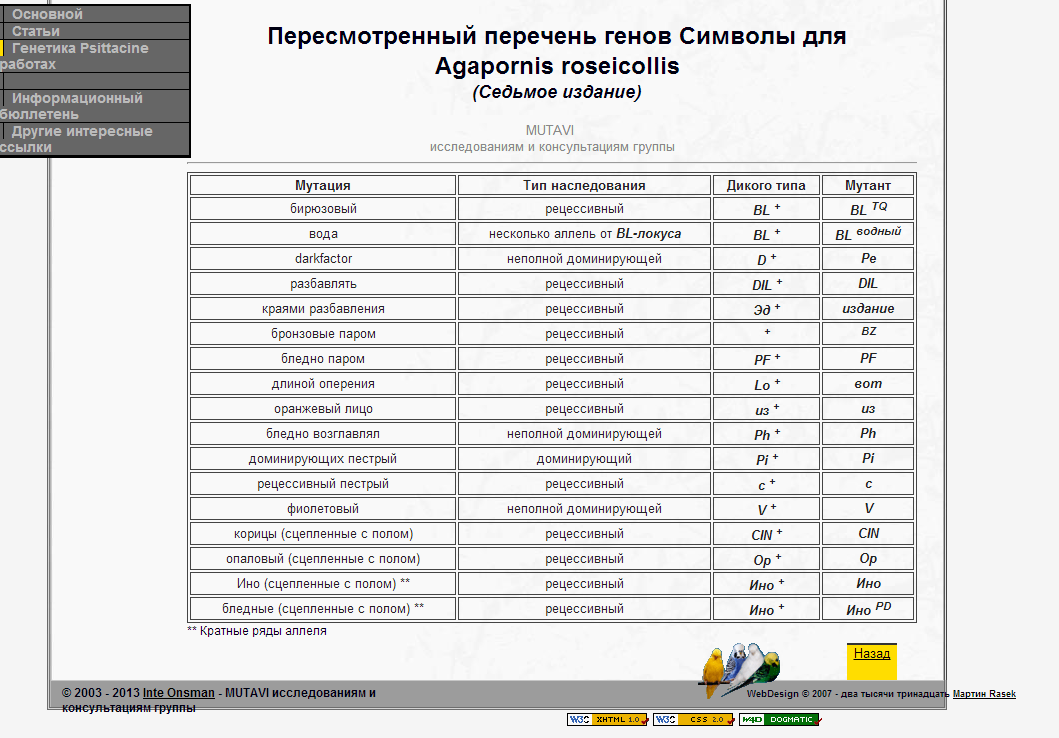Viewport: 1059px width, 738px height.
Task: Select Генетика Psittacine menu item
Action: tap(95, 56)
